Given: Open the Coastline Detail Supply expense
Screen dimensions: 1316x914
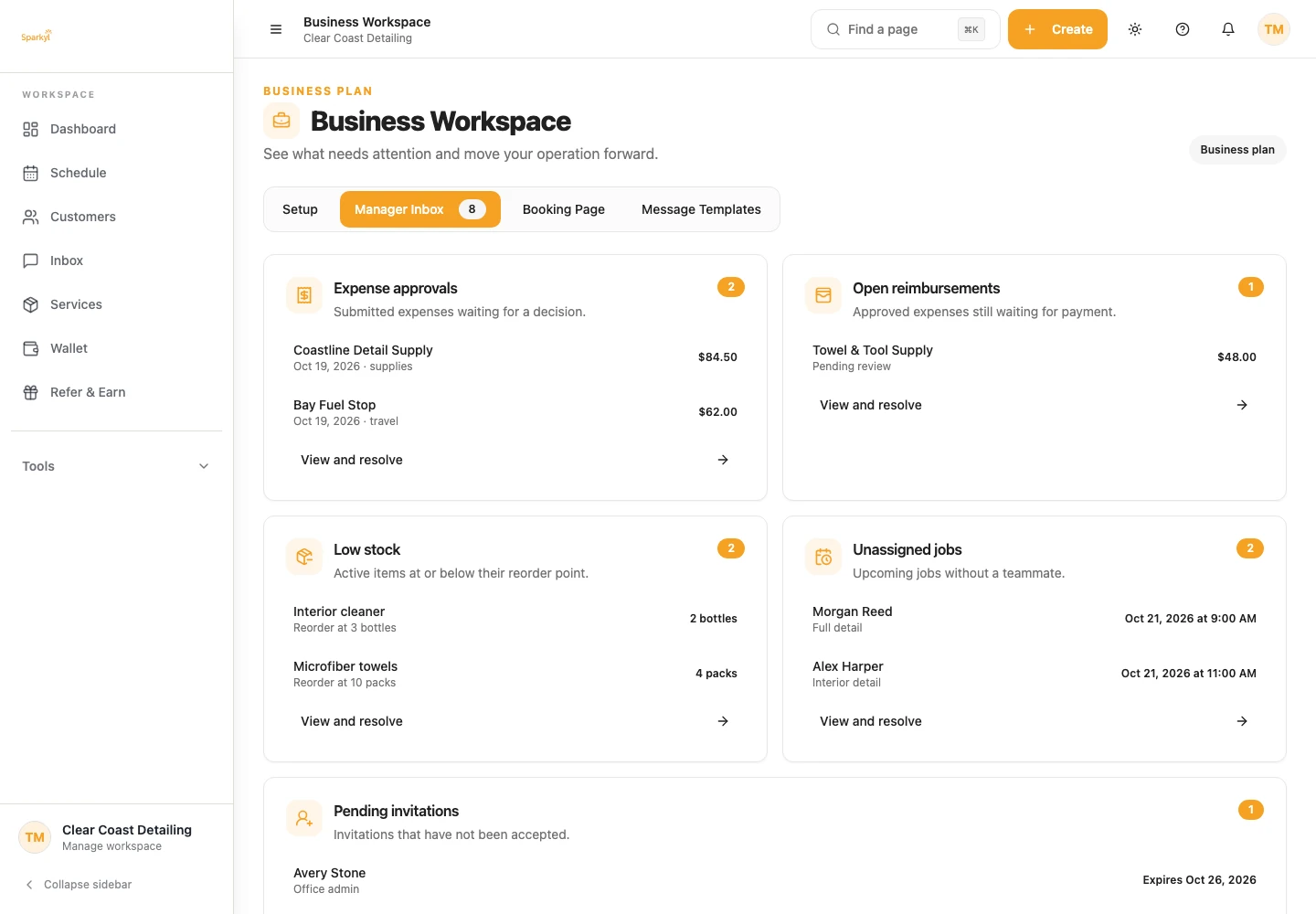Looking at the screenshot, I should tap(515, 357).
